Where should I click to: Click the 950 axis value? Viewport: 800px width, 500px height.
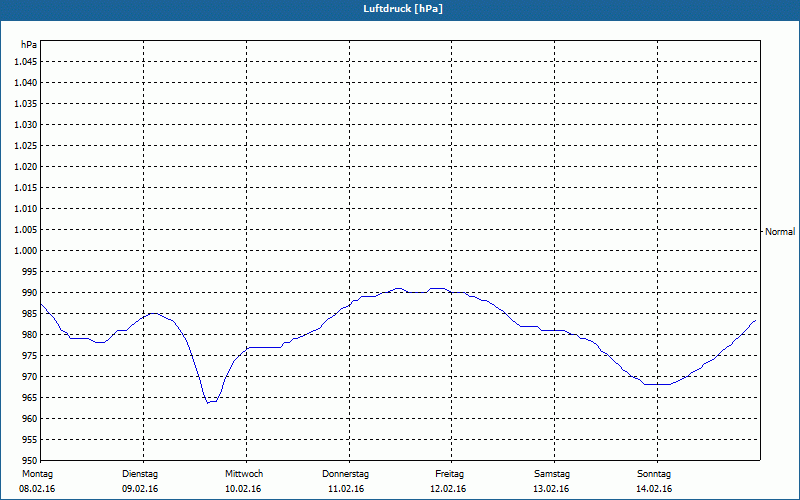click(30, 461)
